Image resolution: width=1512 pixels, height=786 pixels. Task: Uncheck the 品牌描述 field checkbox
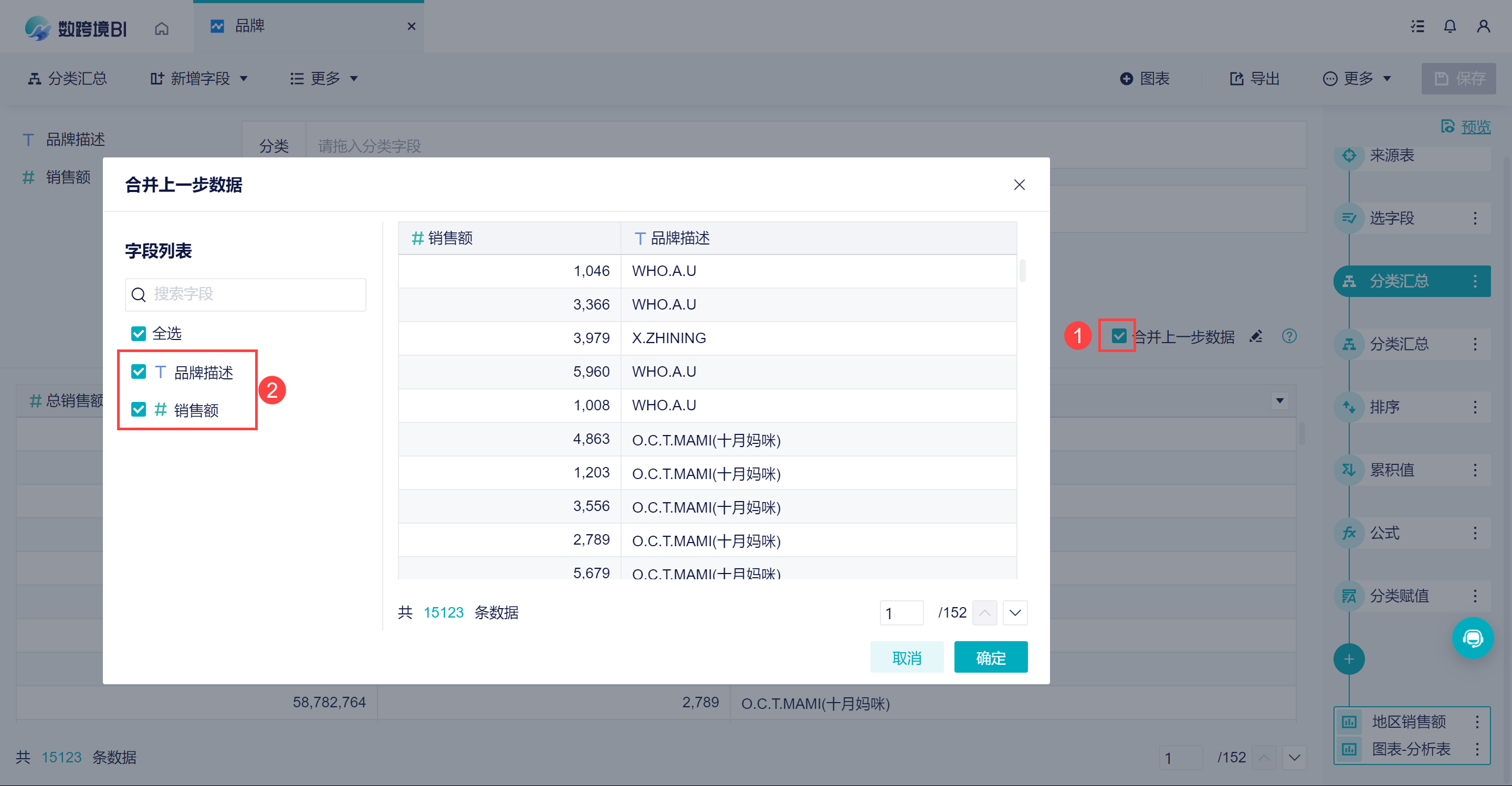(139, 372)
